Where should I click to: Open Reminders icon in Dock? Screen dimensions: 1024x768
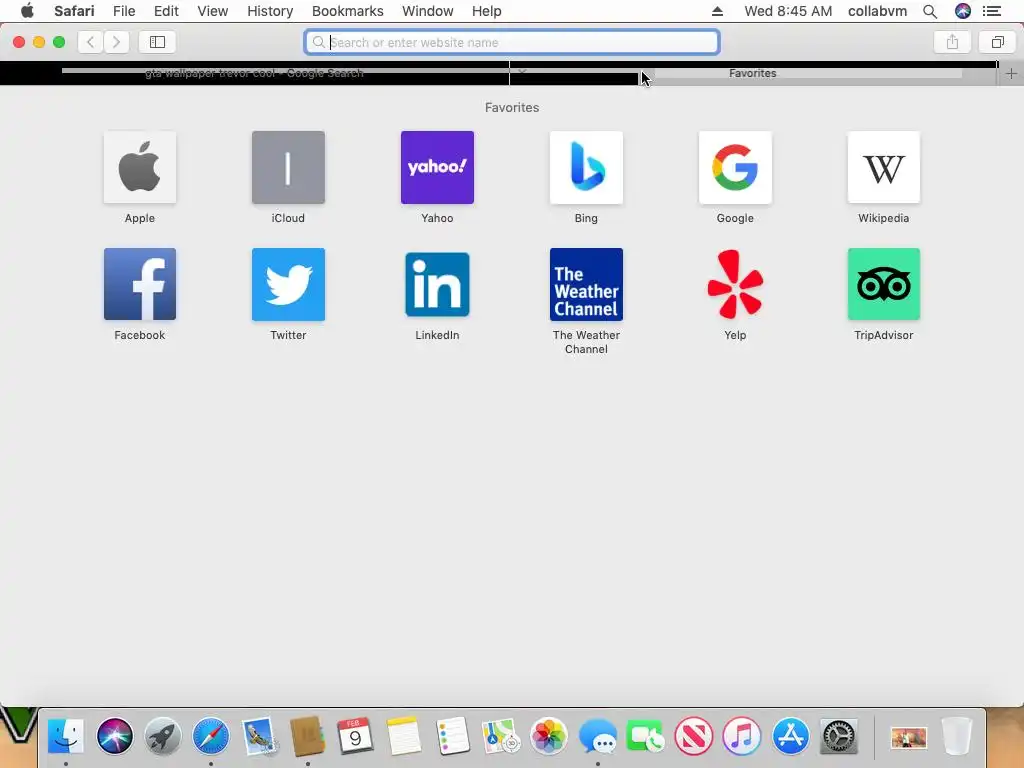pyautogui.click(x=452, y=736)
